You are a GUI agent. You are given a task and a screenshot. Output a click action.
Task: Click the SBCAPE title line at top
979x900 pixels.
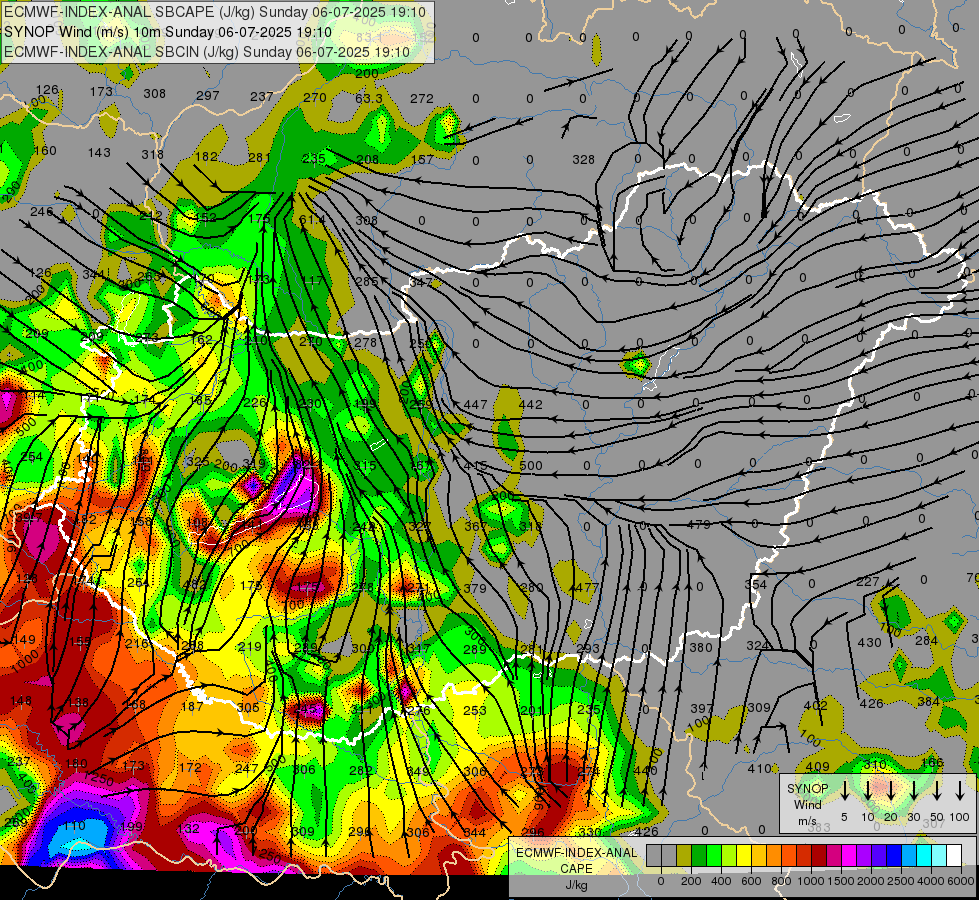(x=215, y=12)
